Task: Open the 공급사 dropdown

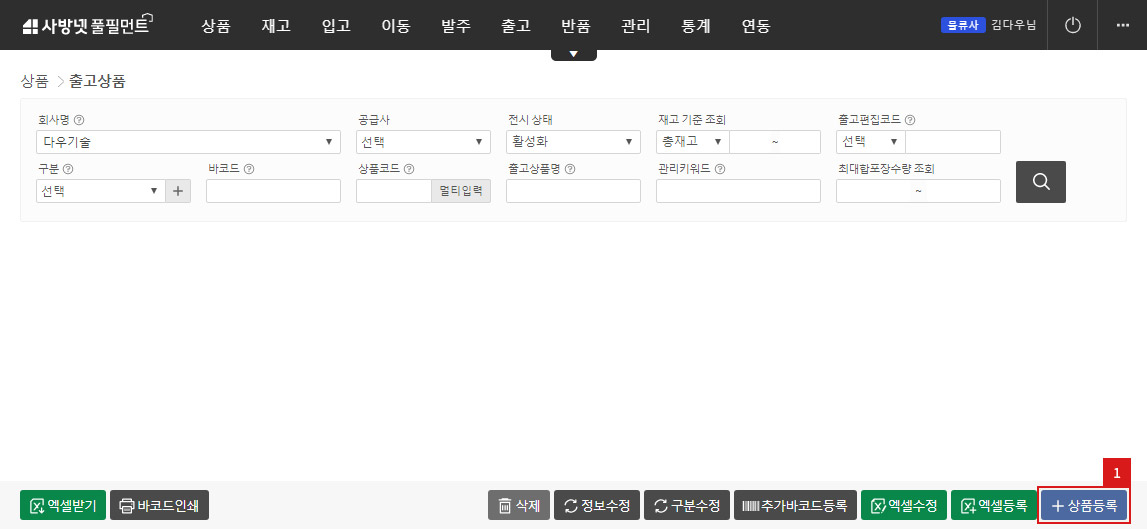Action: (424, 142)
